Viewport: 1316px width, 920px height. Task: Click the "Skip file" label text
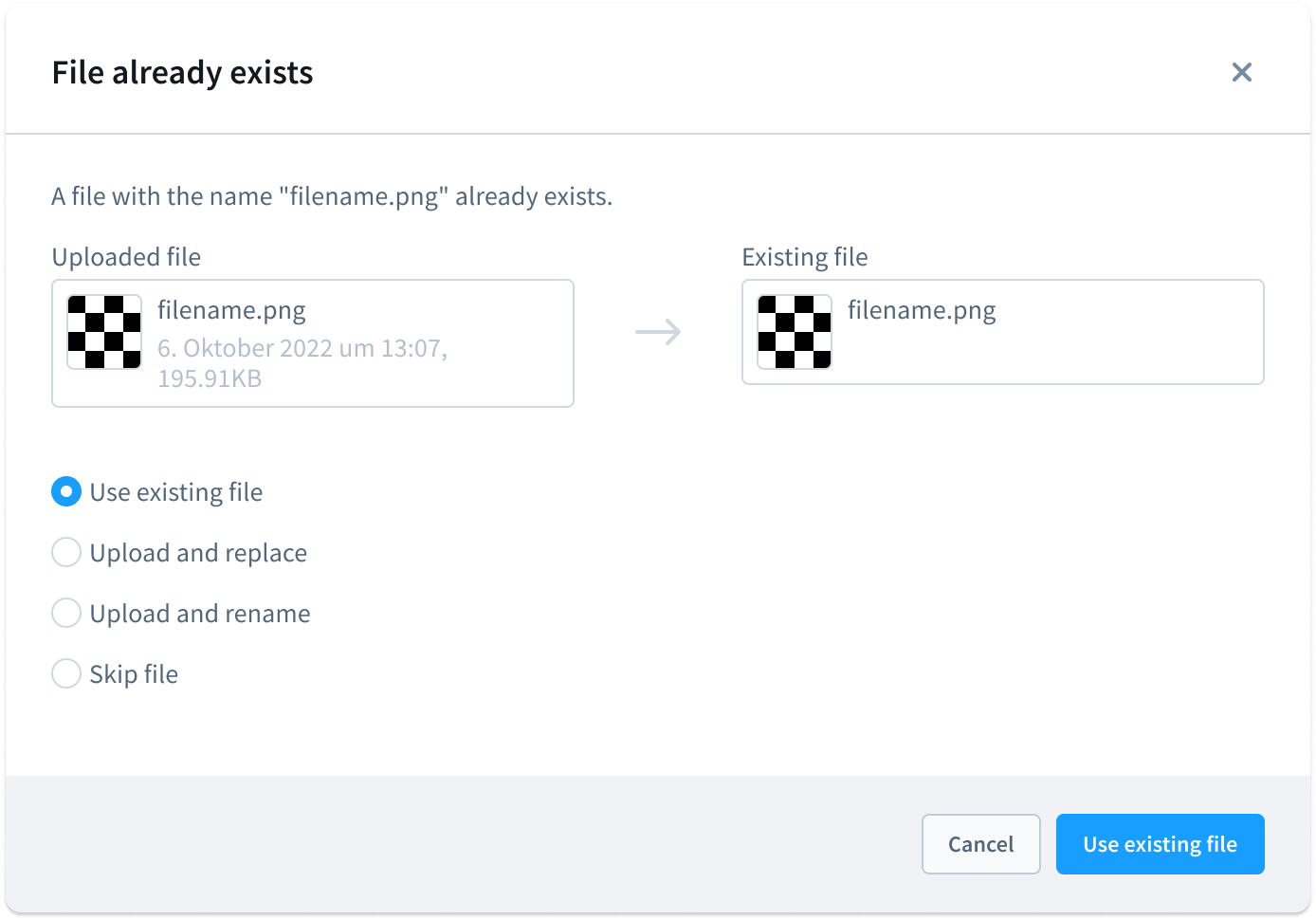(x=134, y=674)
